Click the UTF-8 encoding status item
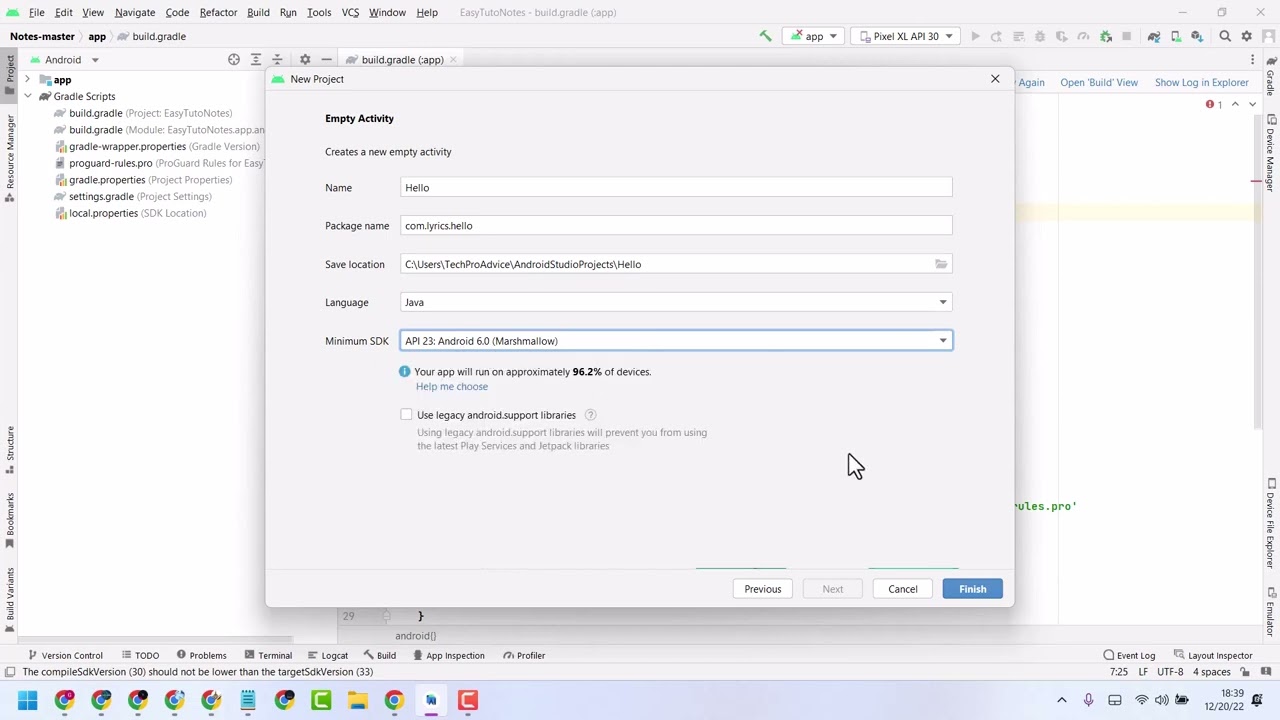 (1170, 672)
